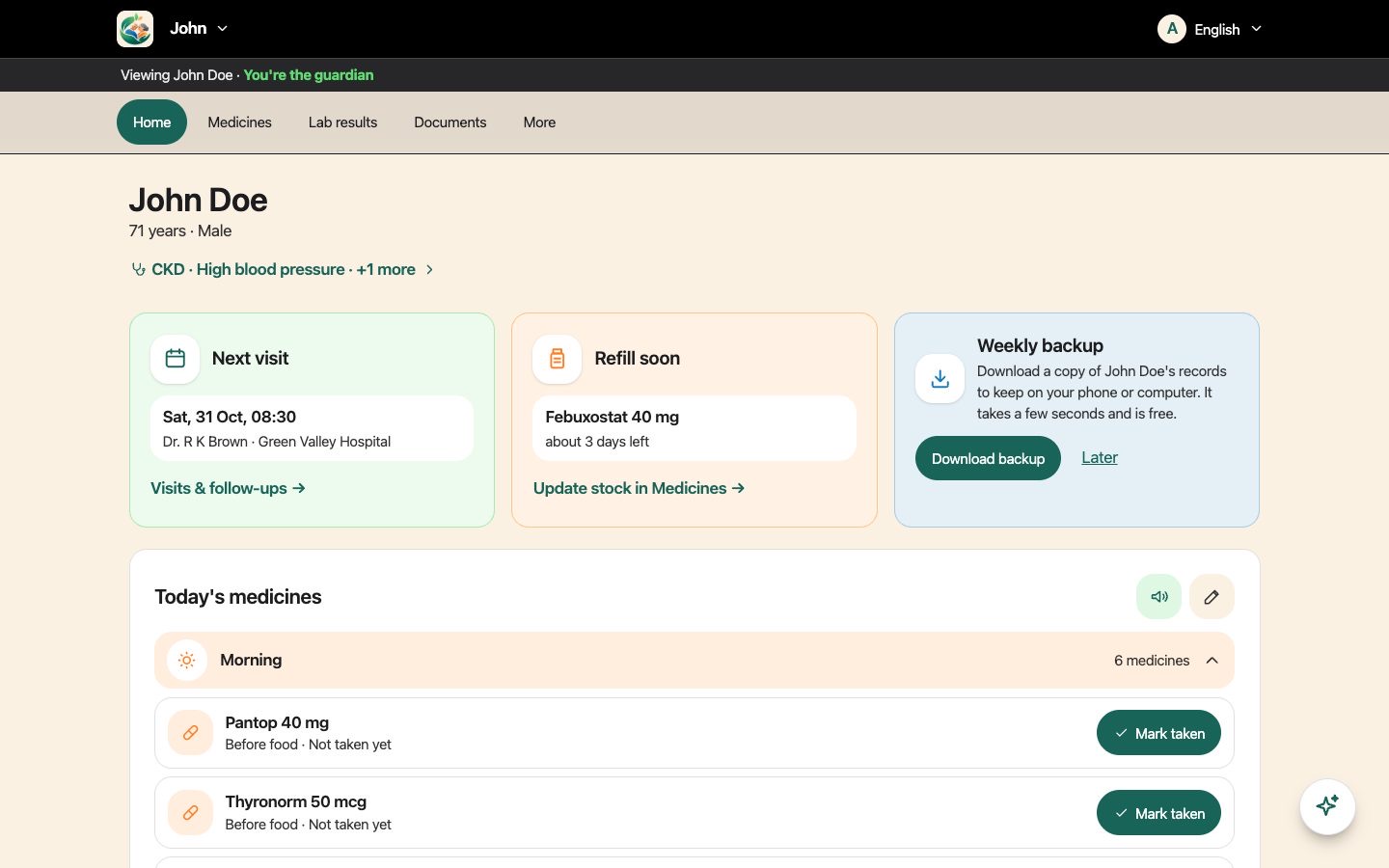Click the 'You're the guardian' status text
This screenshot has width=1389, height=868.
[x=309, y=75]
